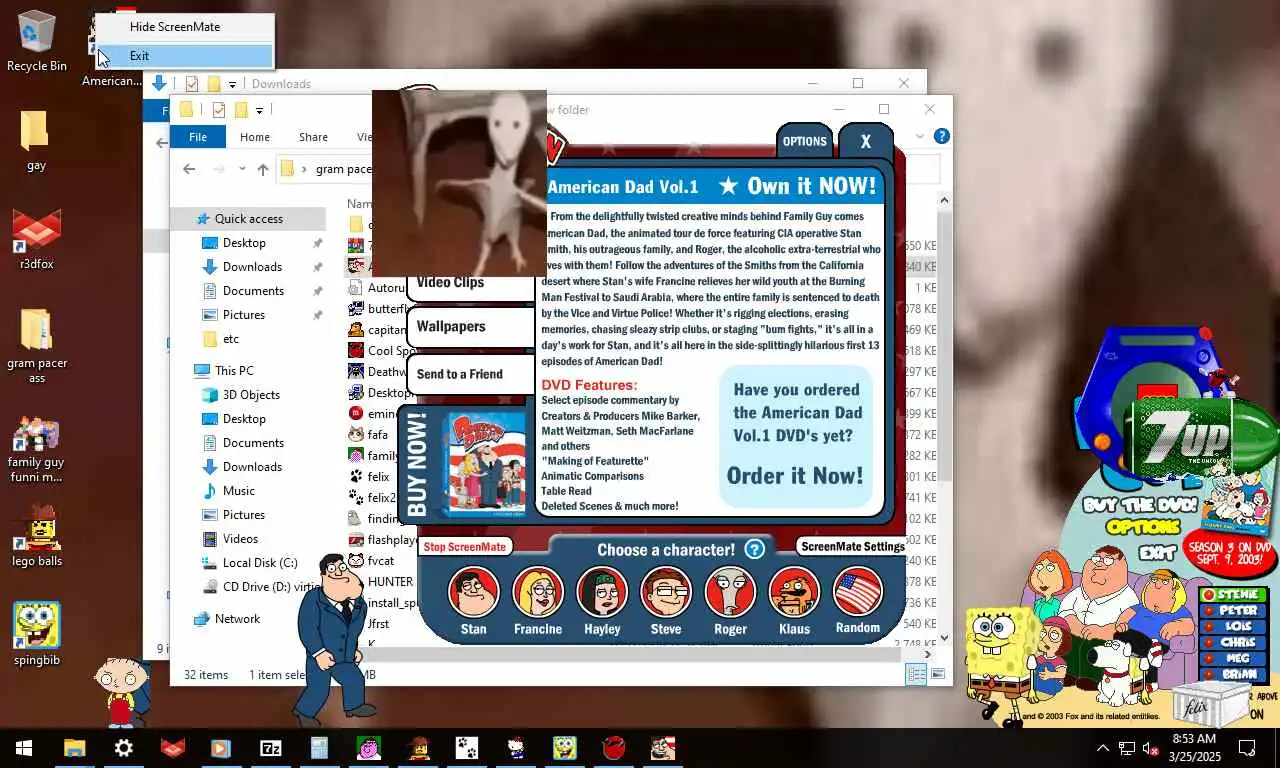Switch to details view in Explorer status bar
This screenshot has height=768, width=1280.
coord(916,675)
